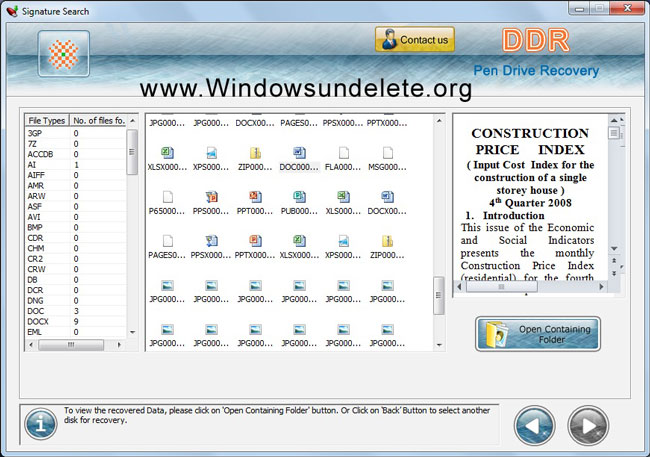The image size is (650, 457).
Task: Select the CHM file type row
Action: click(x=75, y=248)
